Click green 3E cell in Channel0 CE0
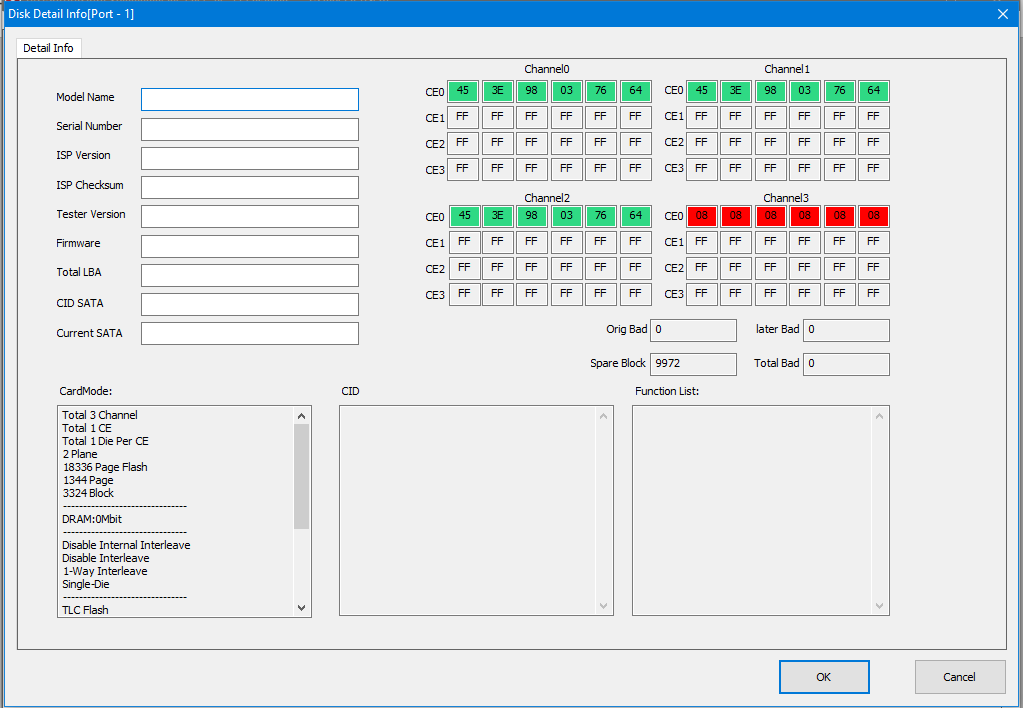The width and height of the screenshot is (1023, 708). (x=498, y=91)
